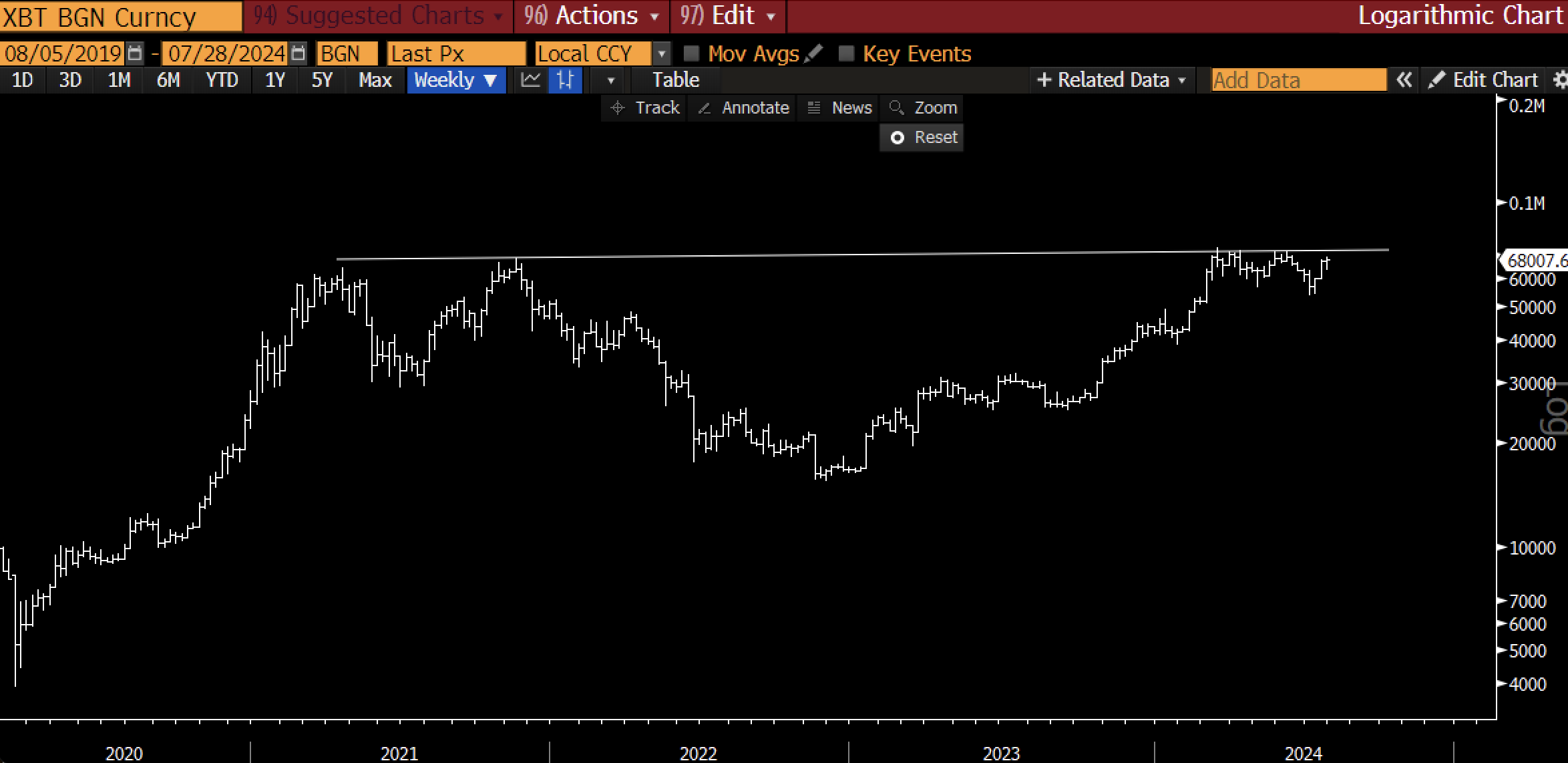Enable the Key Events checkbox
Screen dimensions: 1568x763
click(846, 53)
